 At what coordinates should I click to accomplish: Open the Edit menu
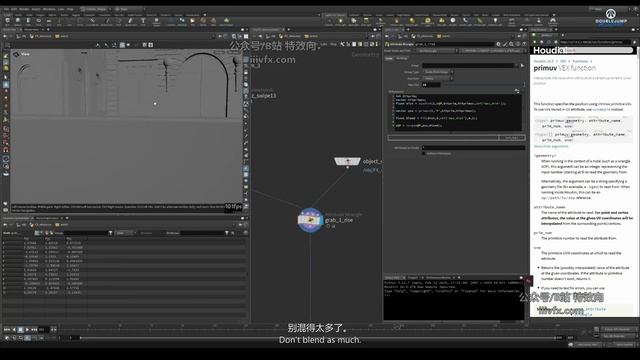14,9
